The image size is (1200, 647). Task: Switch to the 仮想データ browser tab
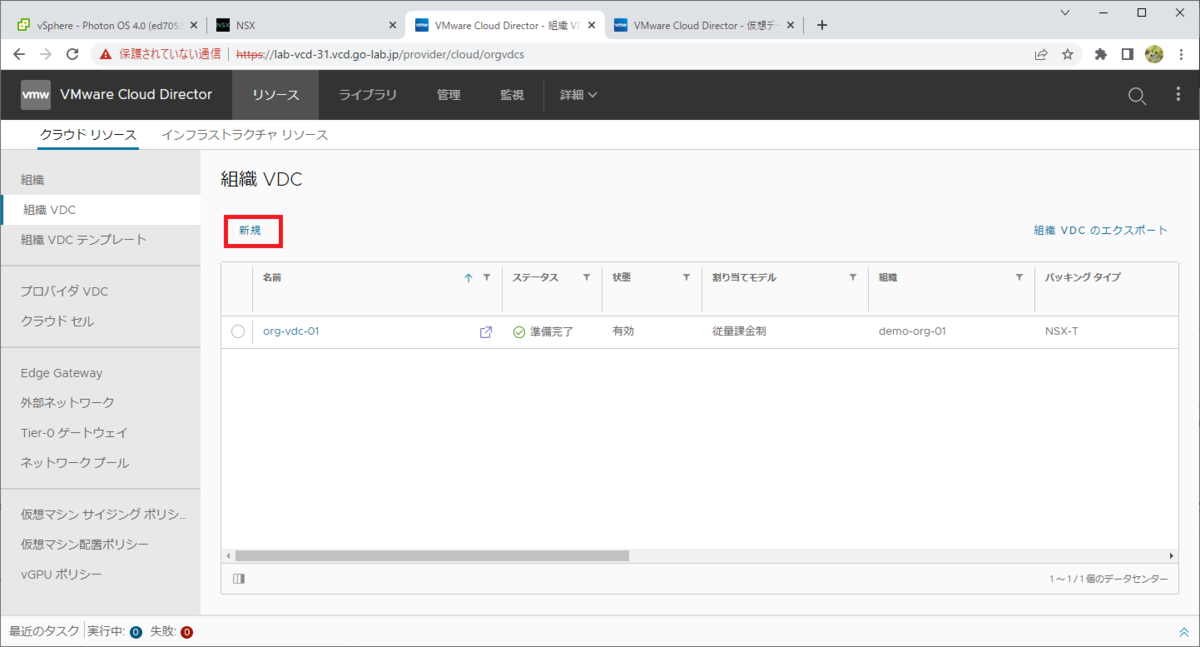(x=703, y=25)
